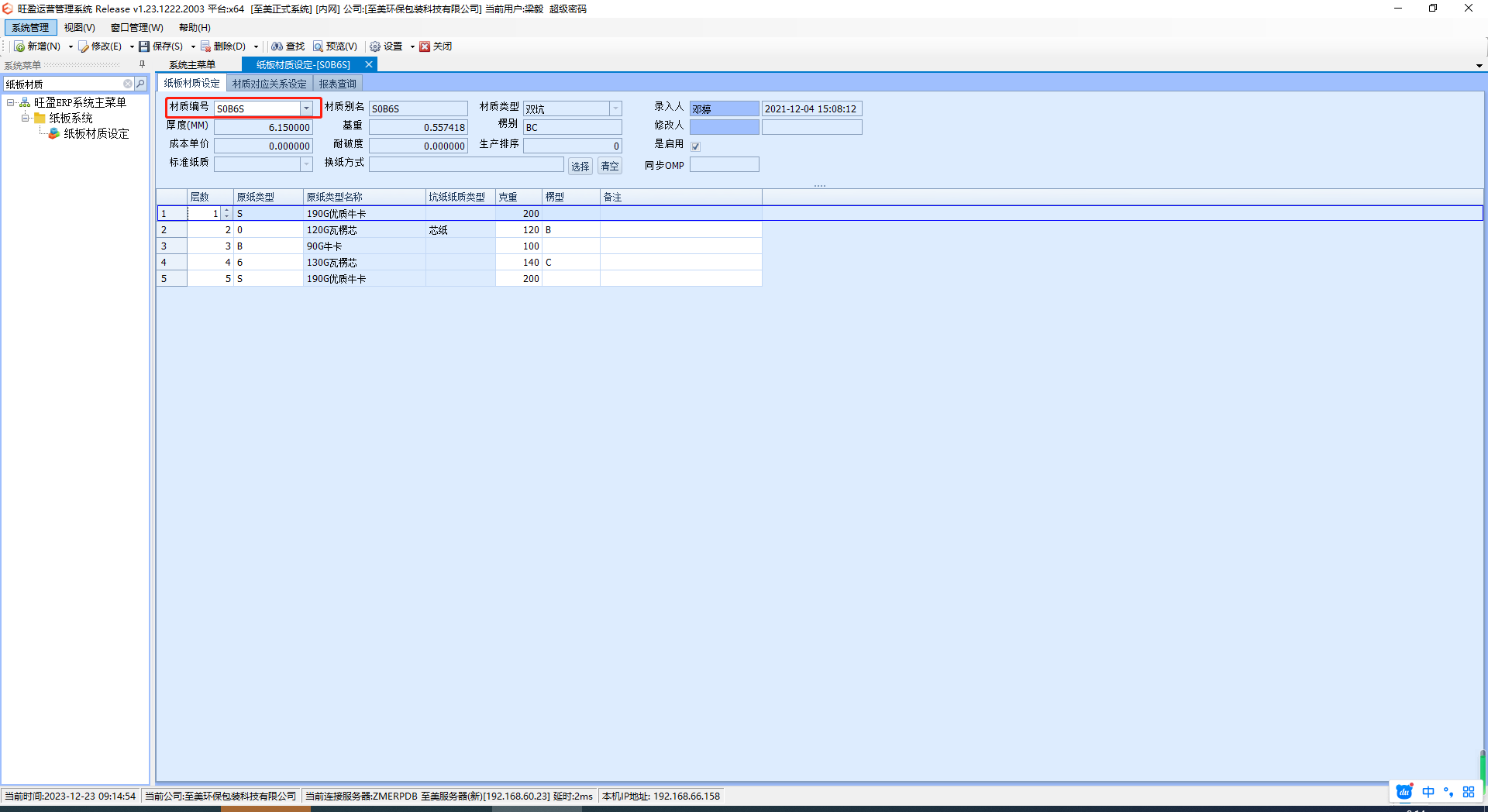This screenshot has height=812, width=1488.
Task: Open the 修改(E) button's dropdown arrow
Action: 132,46
